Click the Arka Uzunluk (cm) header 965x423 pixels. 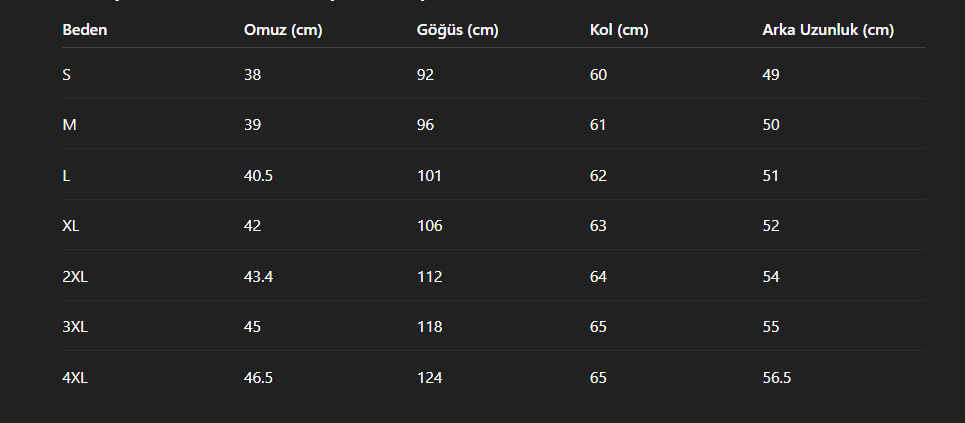[828, 30]
